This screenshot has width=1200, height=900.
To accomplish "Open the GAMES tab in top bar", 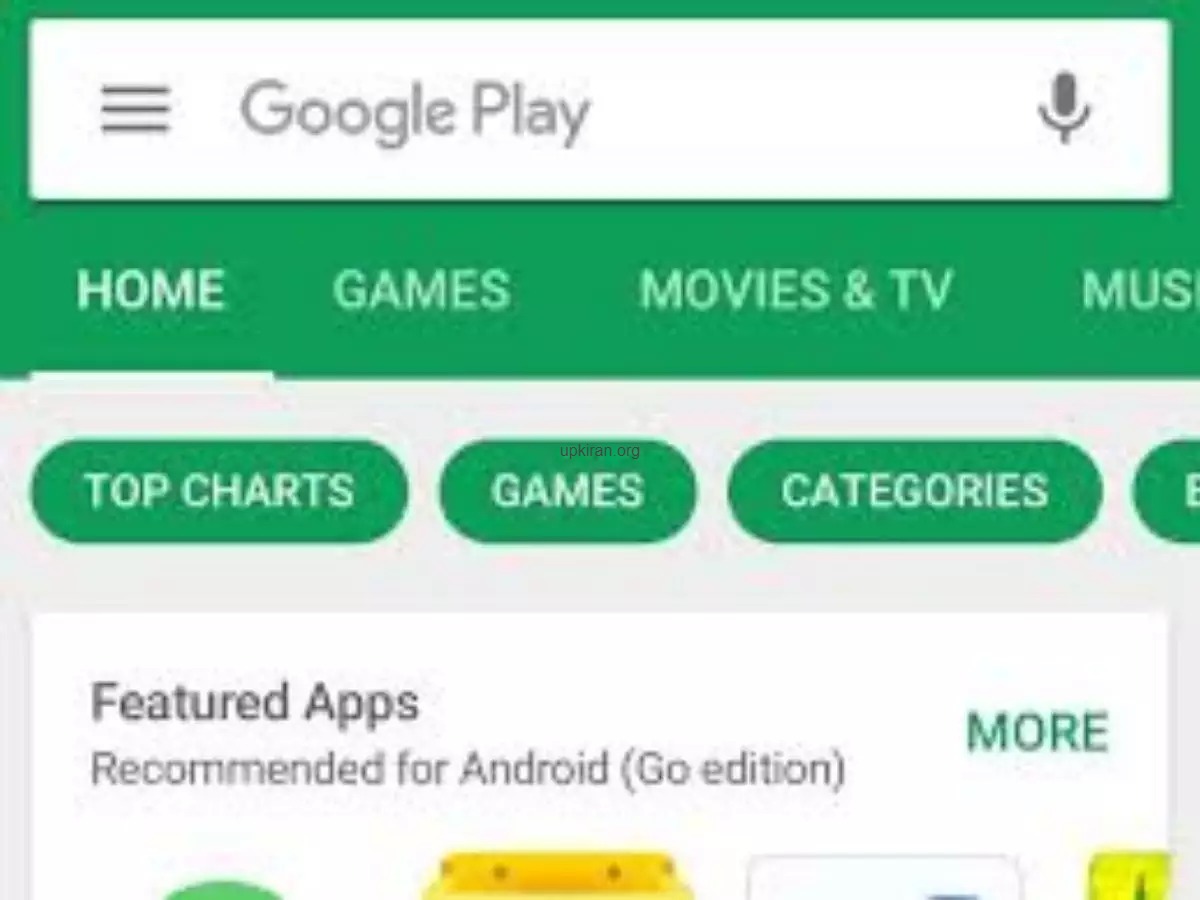I will (x=421, y=290).
